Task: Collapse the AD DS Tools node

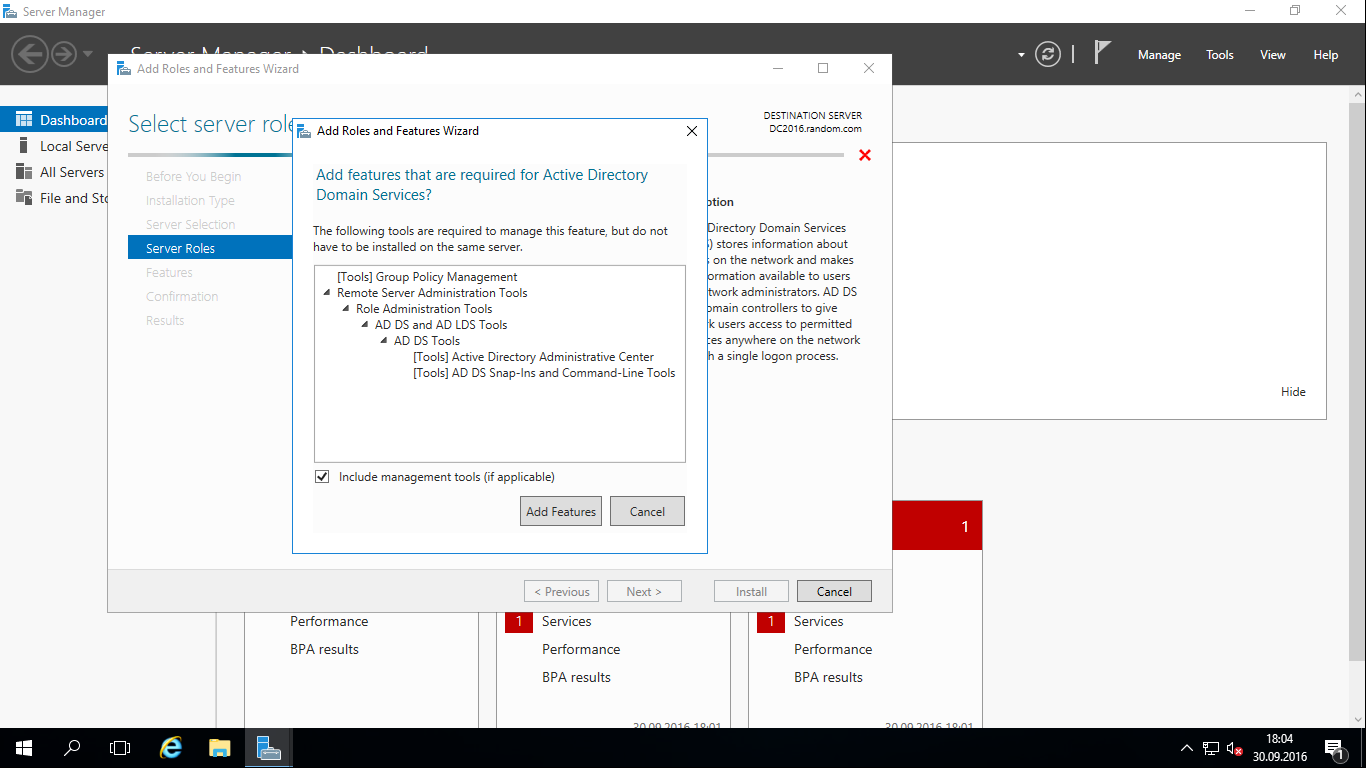Action: (x=384, y=341)
